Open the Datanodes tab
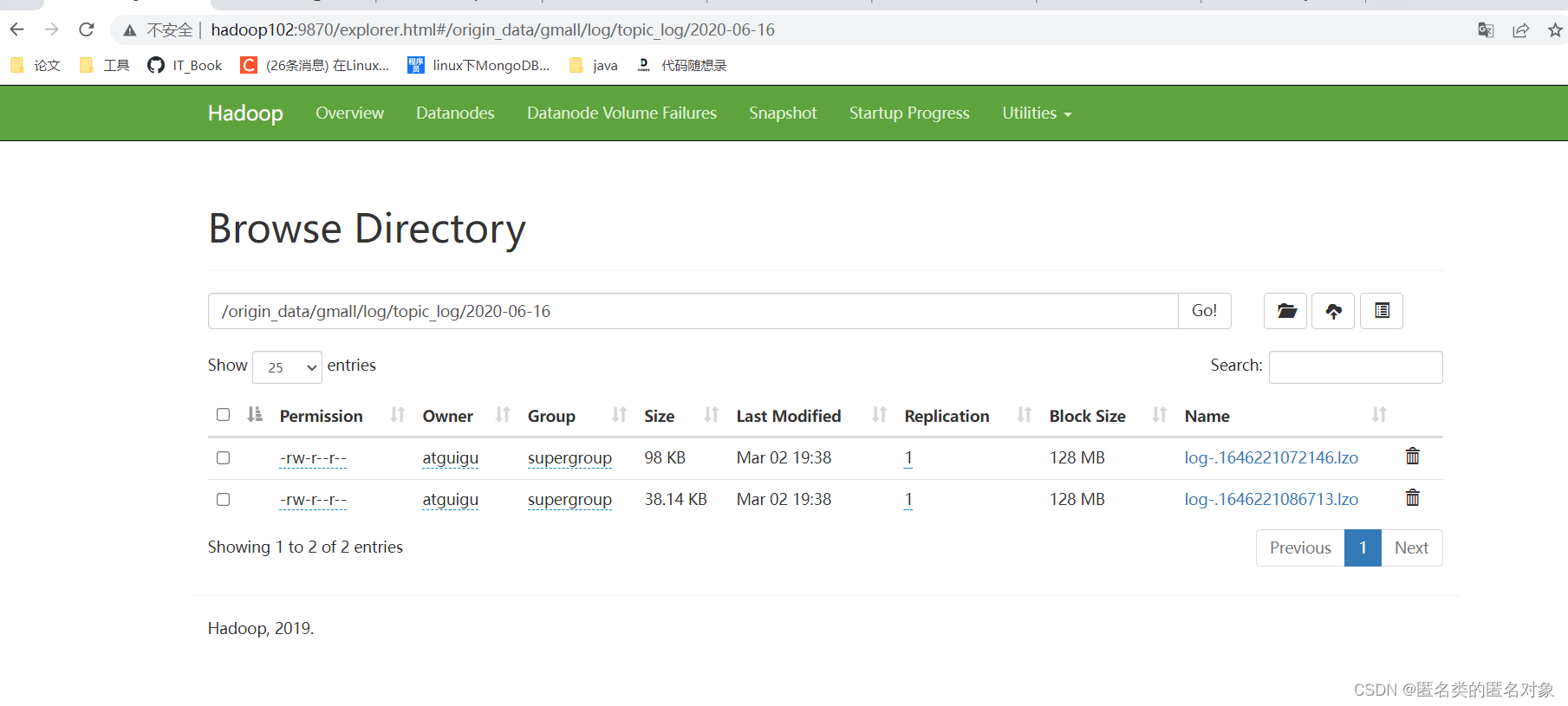The height and width of the screenshot is (706, 1568). (455, 113)
